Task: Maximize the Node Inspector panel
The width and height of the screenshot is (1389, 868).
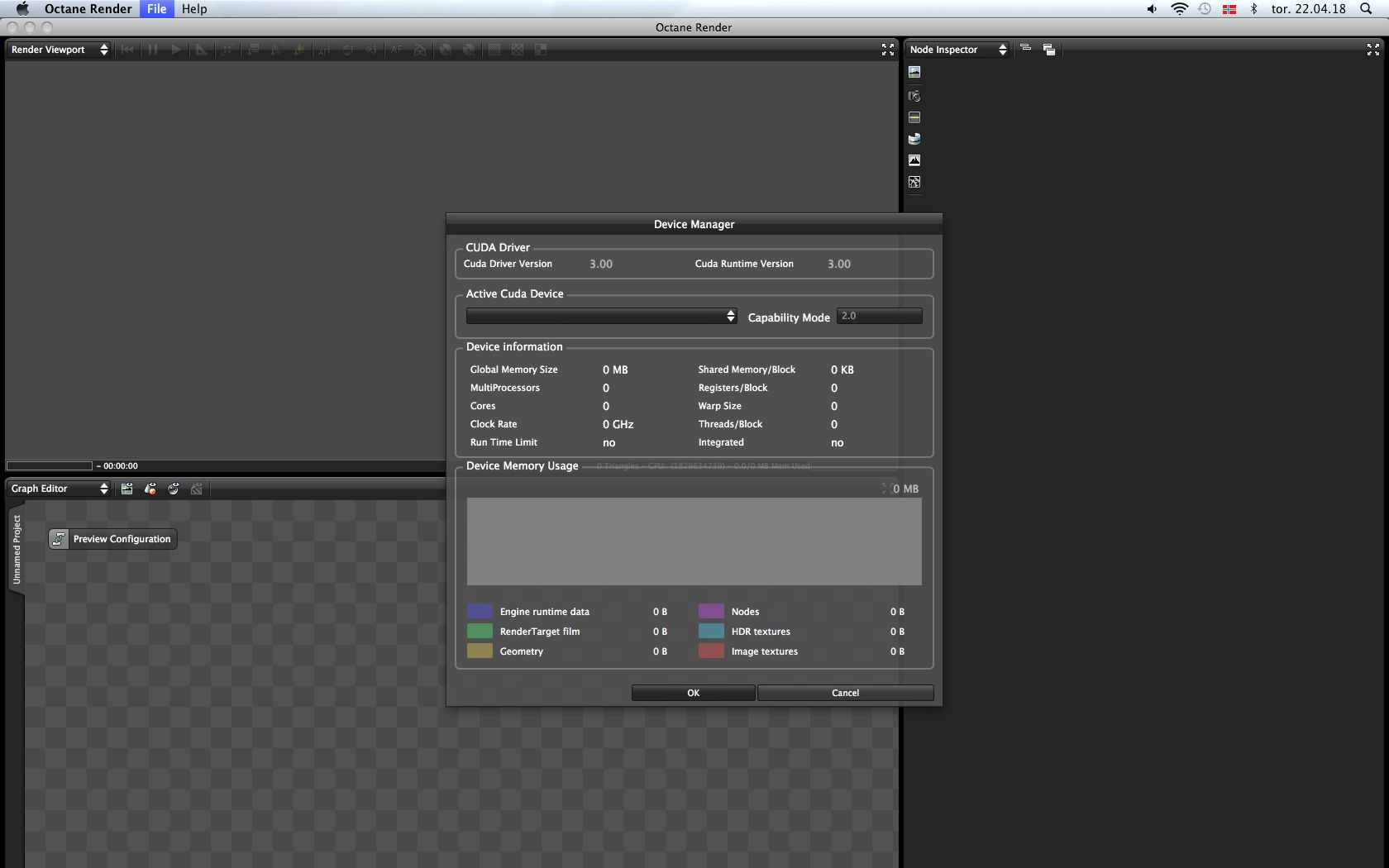Action: click(1373, 50)
